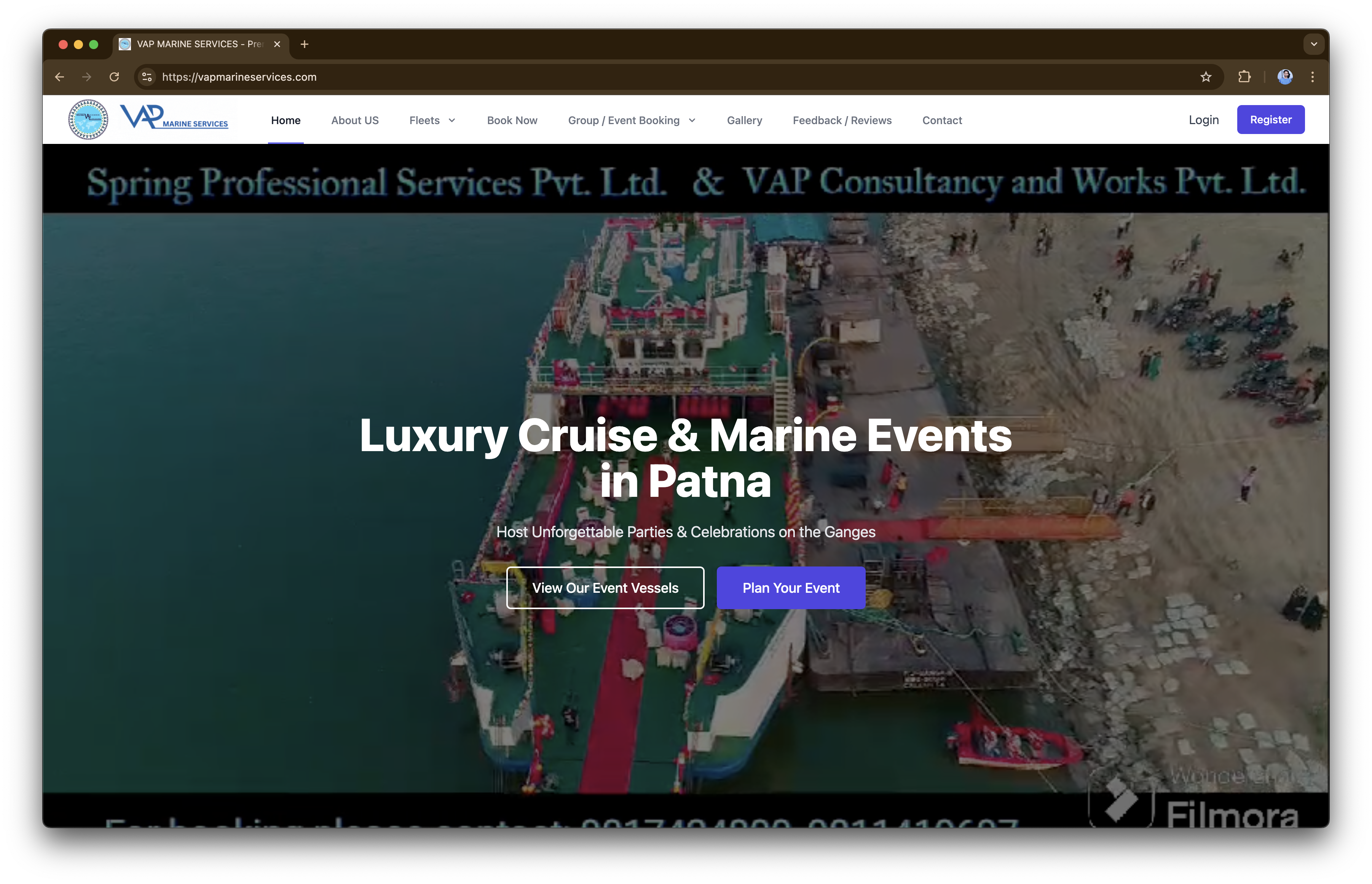Click the VAP Marine Services logo
The height and width of the screenshot is (884, 1372).
[x=175, y=119]
